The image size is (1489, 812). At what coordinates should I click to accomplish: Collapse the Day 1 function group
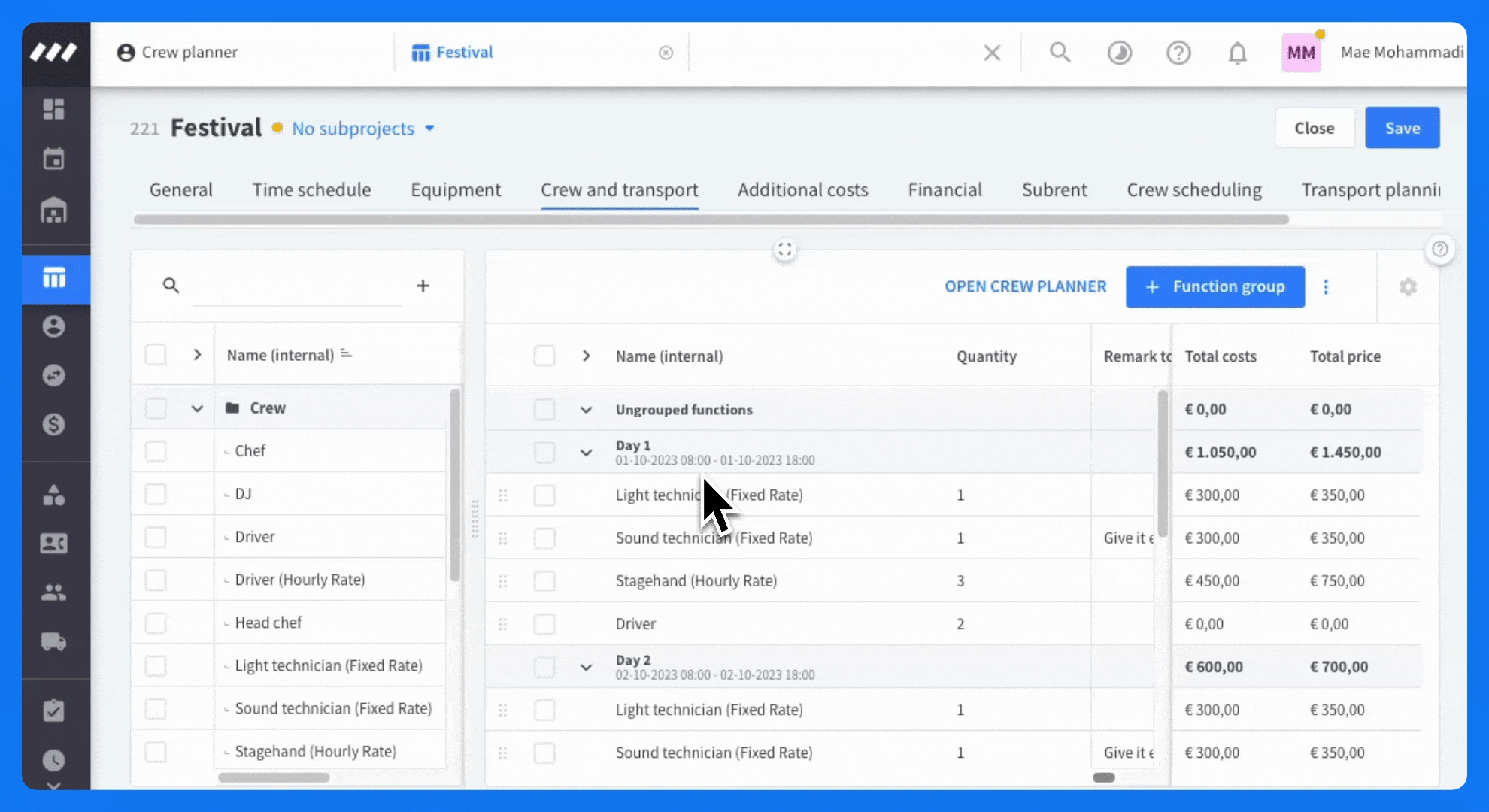[586, 453]
